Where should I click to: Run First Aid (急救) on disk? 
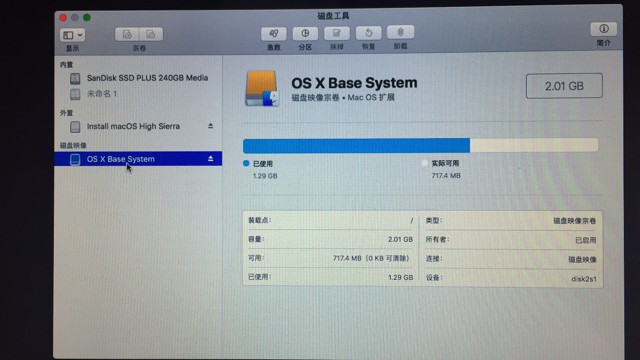pos(273,33)
